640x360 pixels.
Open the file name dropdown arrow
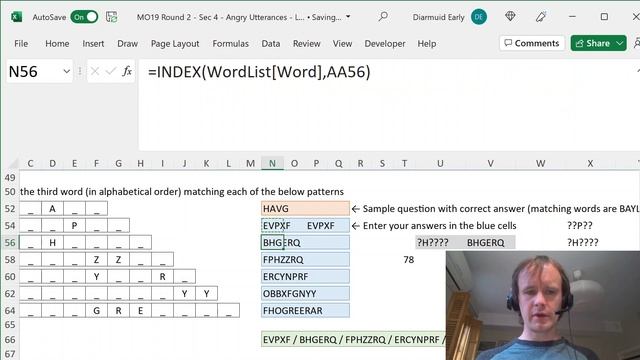click(348, 17)
